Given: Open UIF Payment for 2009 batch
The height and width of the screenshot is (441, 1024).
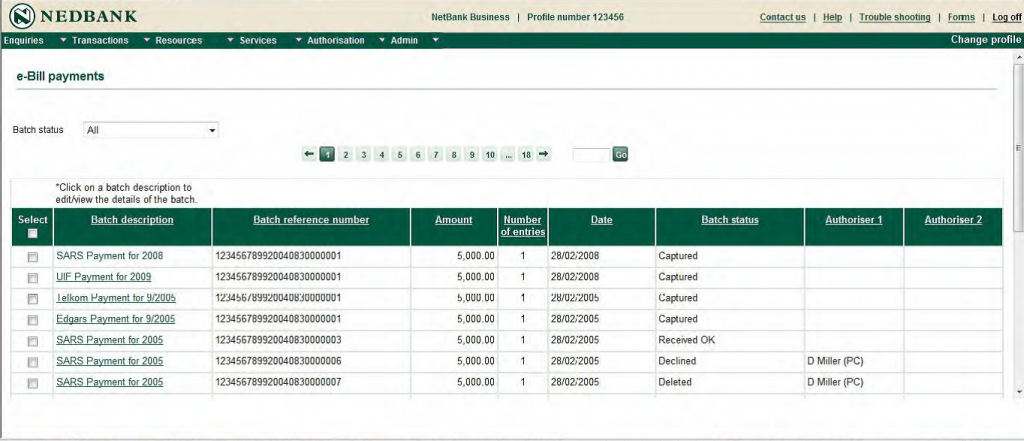Looking at the screenshot, I should tap(104, 277).
